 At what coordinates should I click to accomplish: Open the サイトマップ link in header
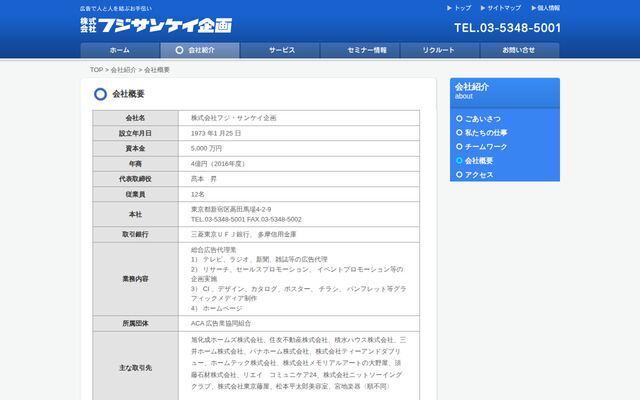click(504, 8)
